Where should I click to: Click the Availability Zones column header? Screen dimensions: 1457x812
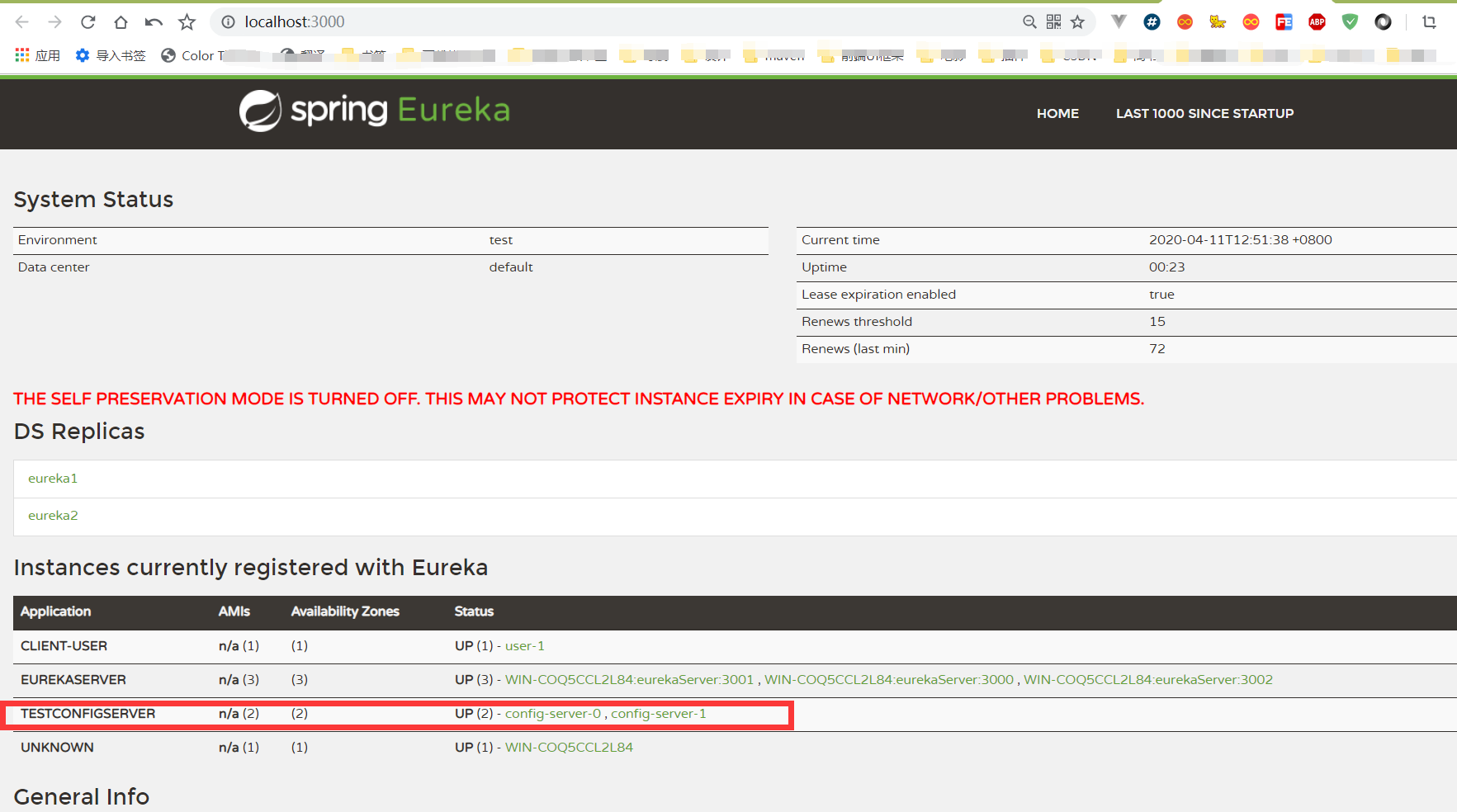point(345,611)
